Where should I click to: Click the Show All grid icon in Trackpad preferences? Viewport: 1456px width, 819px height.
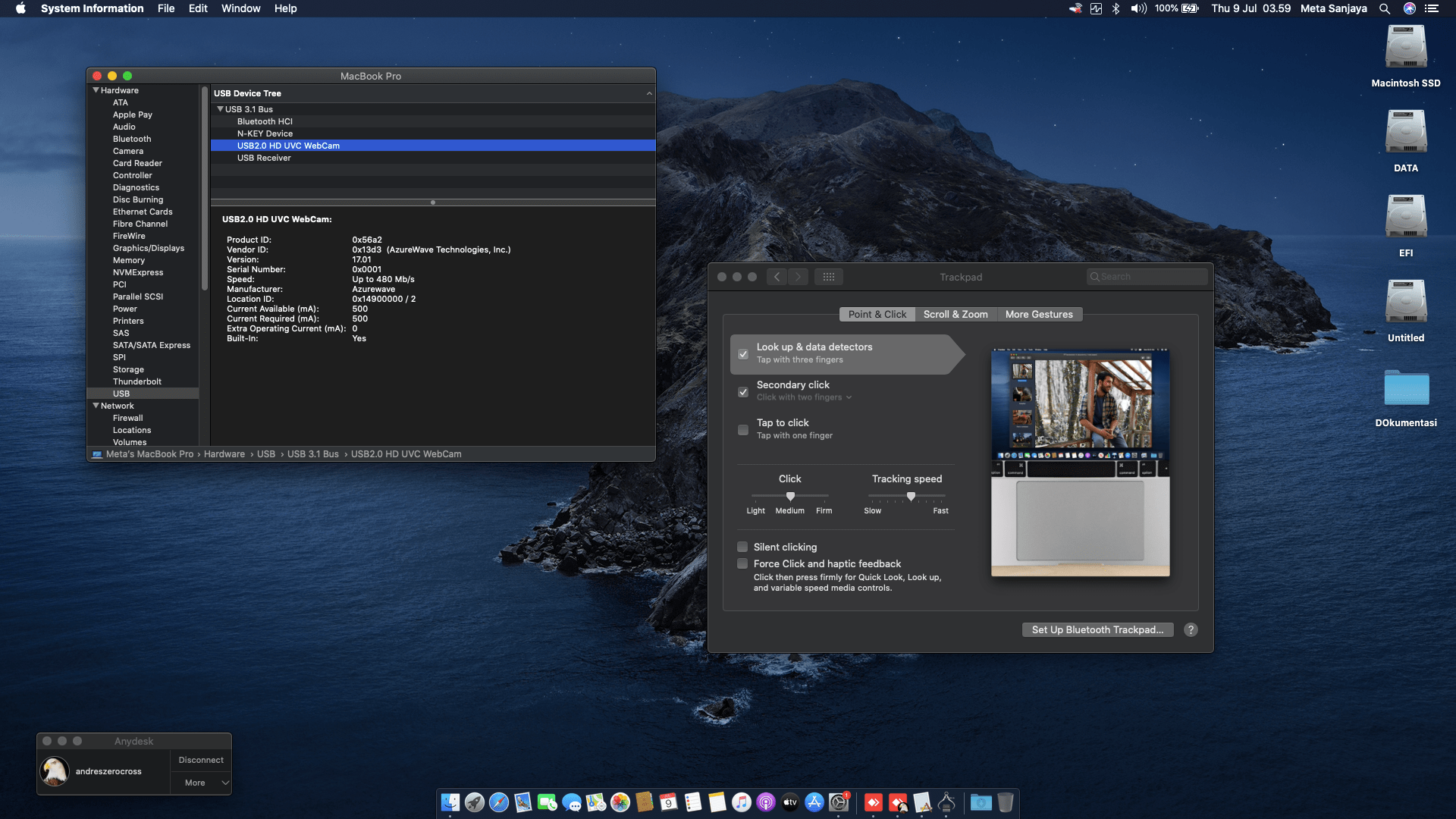pyautogui.click(x=829, y=277)
